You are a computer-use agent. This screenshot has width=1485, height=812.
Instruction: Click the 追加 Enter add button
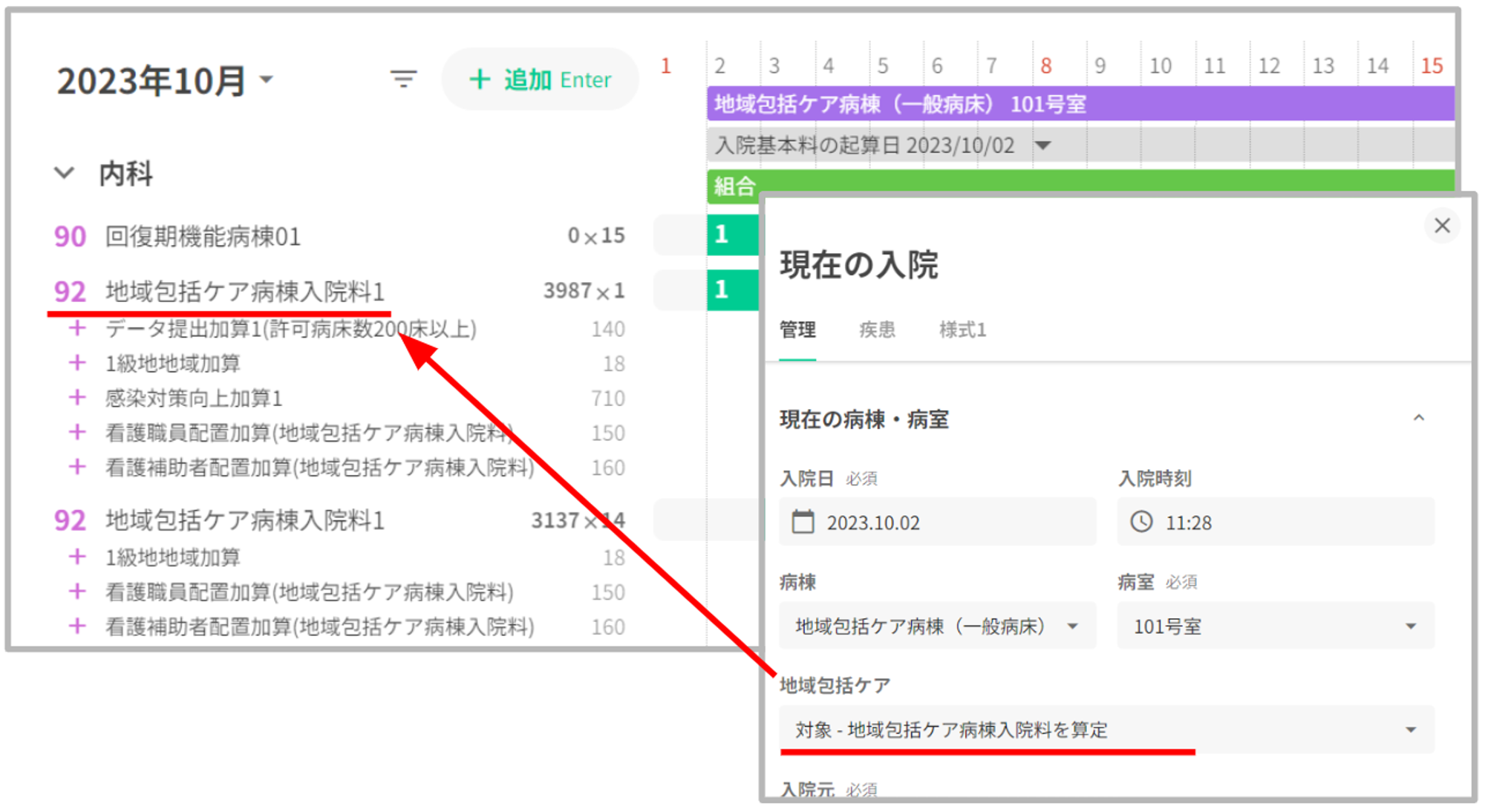coord(540,79)
